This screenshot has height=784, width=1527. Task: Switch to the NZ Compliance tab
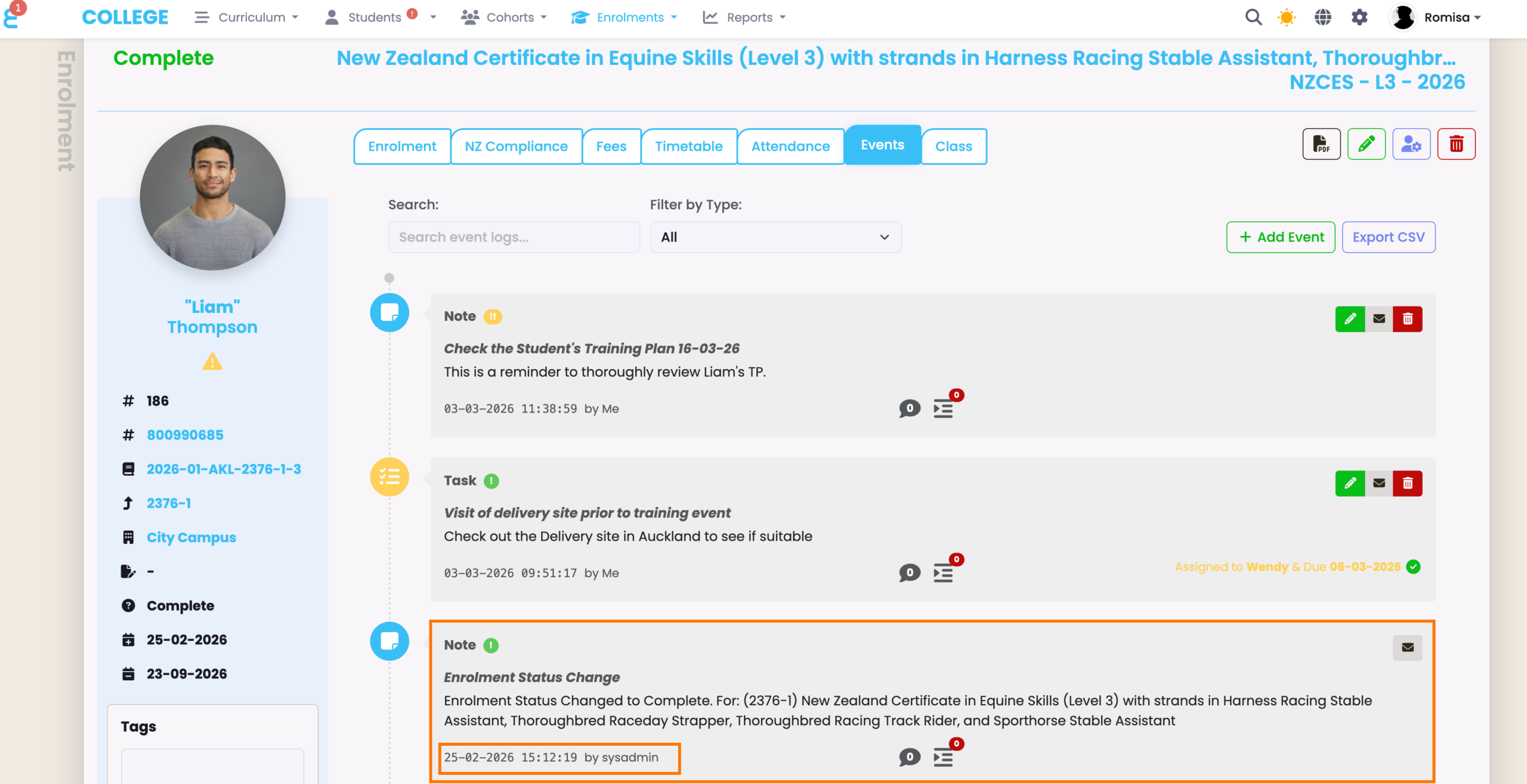coord(516,146)
